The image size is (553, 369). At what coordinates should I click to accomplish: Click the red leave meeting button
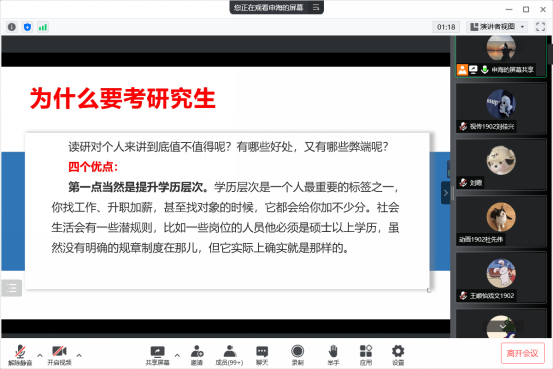[522, 353]
